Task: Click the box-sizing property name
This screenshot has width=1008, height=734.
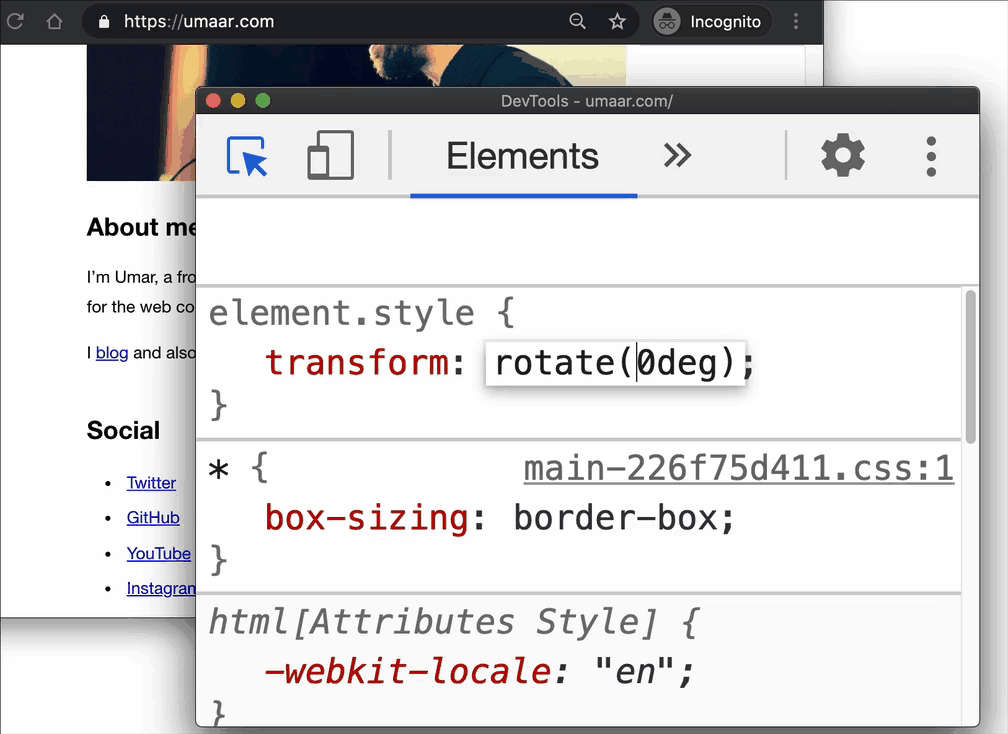Action: (x=366, y=518)
